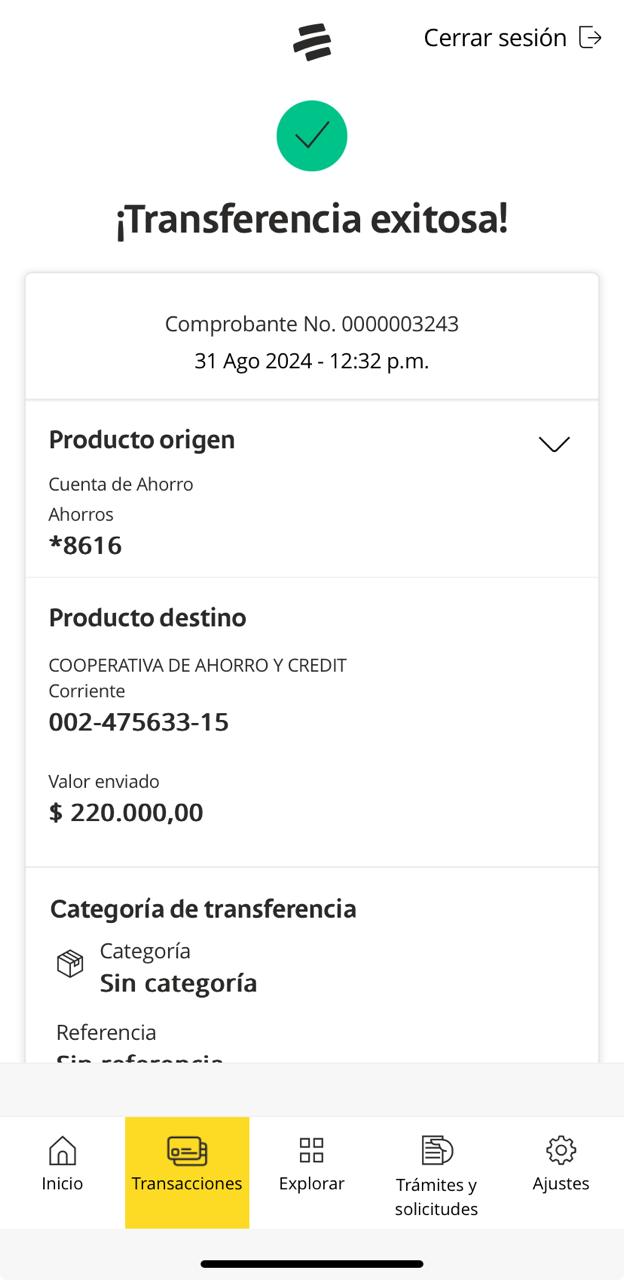Click the logout arrow icon

click(591, 38)
